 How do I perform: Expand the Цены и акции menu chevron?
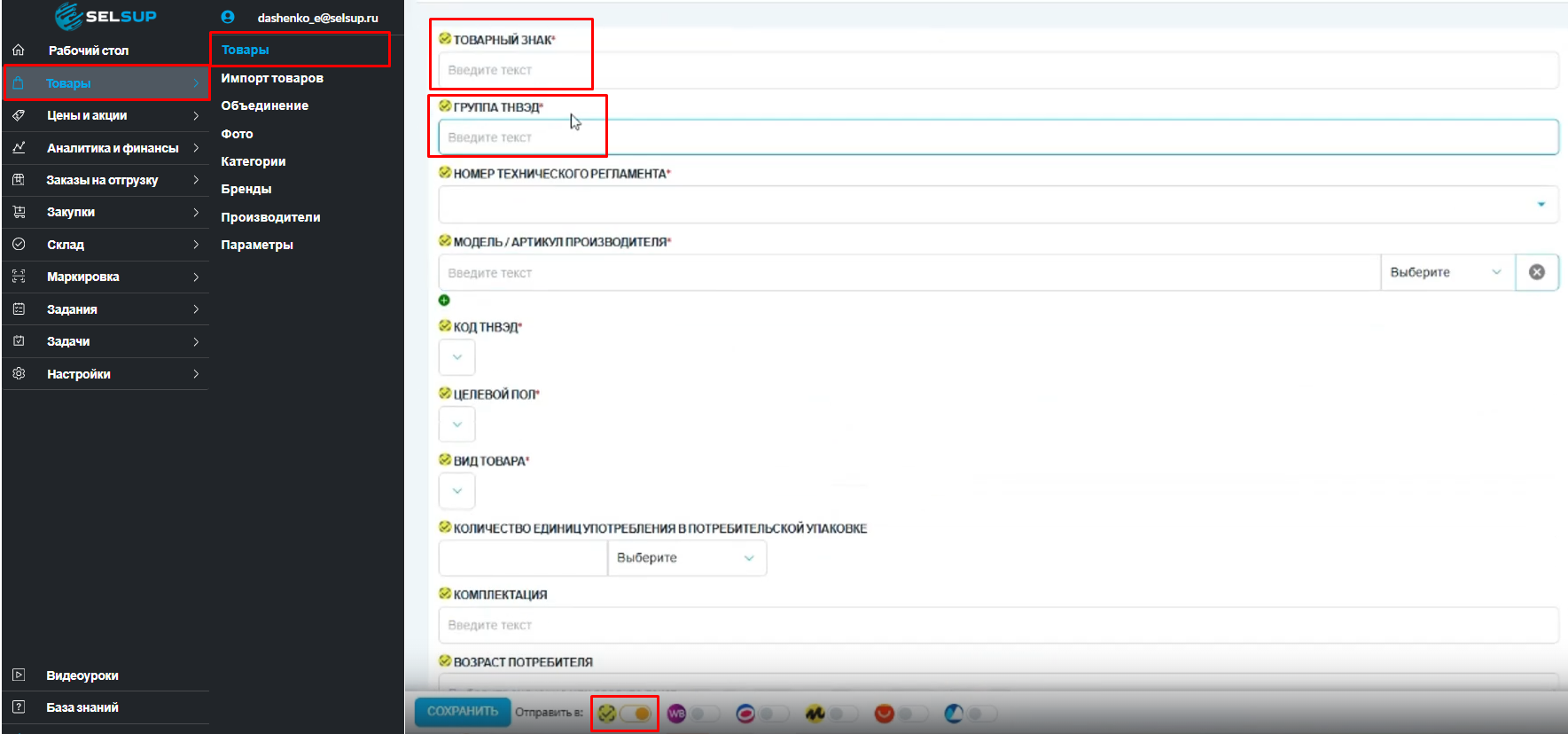tap(196, 115)
